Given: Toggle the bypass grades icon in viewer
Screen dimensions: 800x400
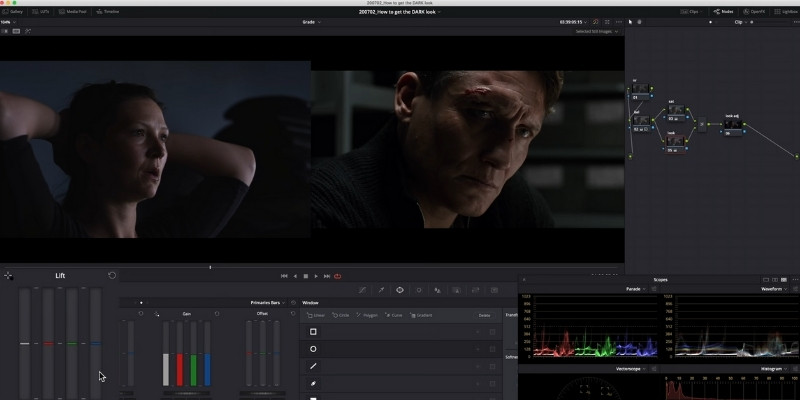Looking at the screenshot, I should click(x=595, y=22).
